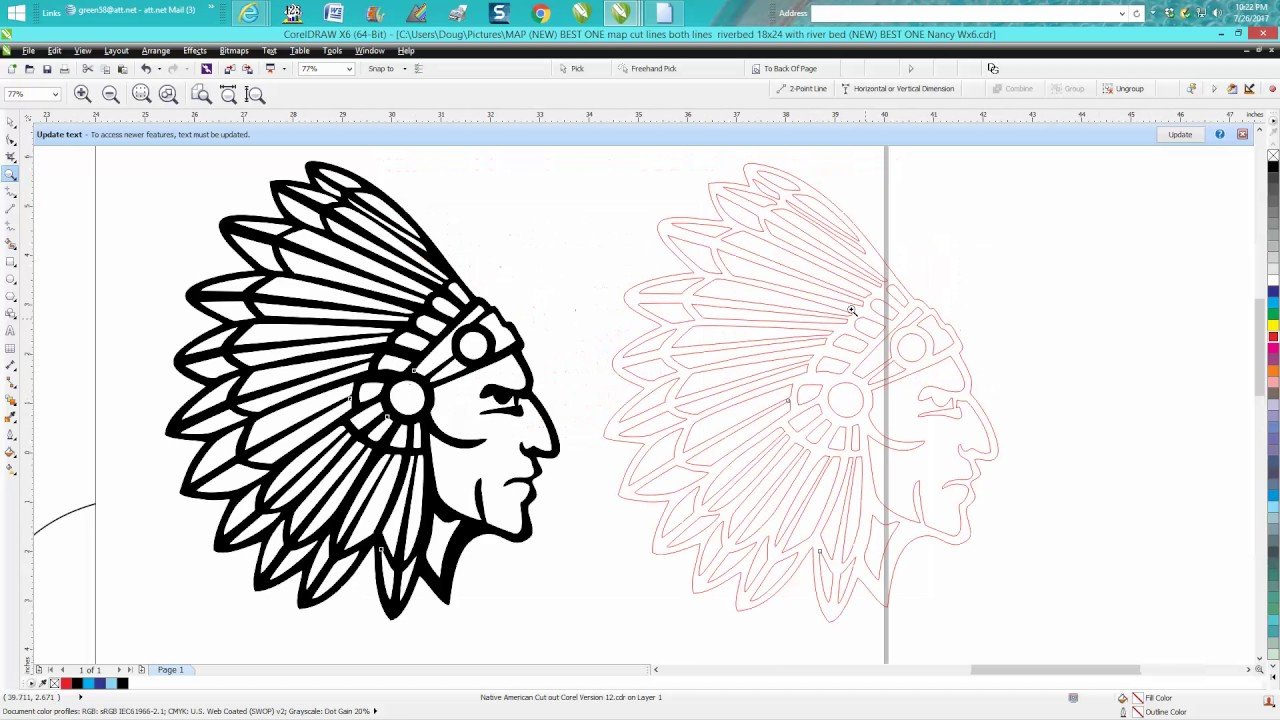This screenshot has height=720, width=1280.
Task: Open Internet Explorer from the Windows taskbar
Action: [249, 13]
